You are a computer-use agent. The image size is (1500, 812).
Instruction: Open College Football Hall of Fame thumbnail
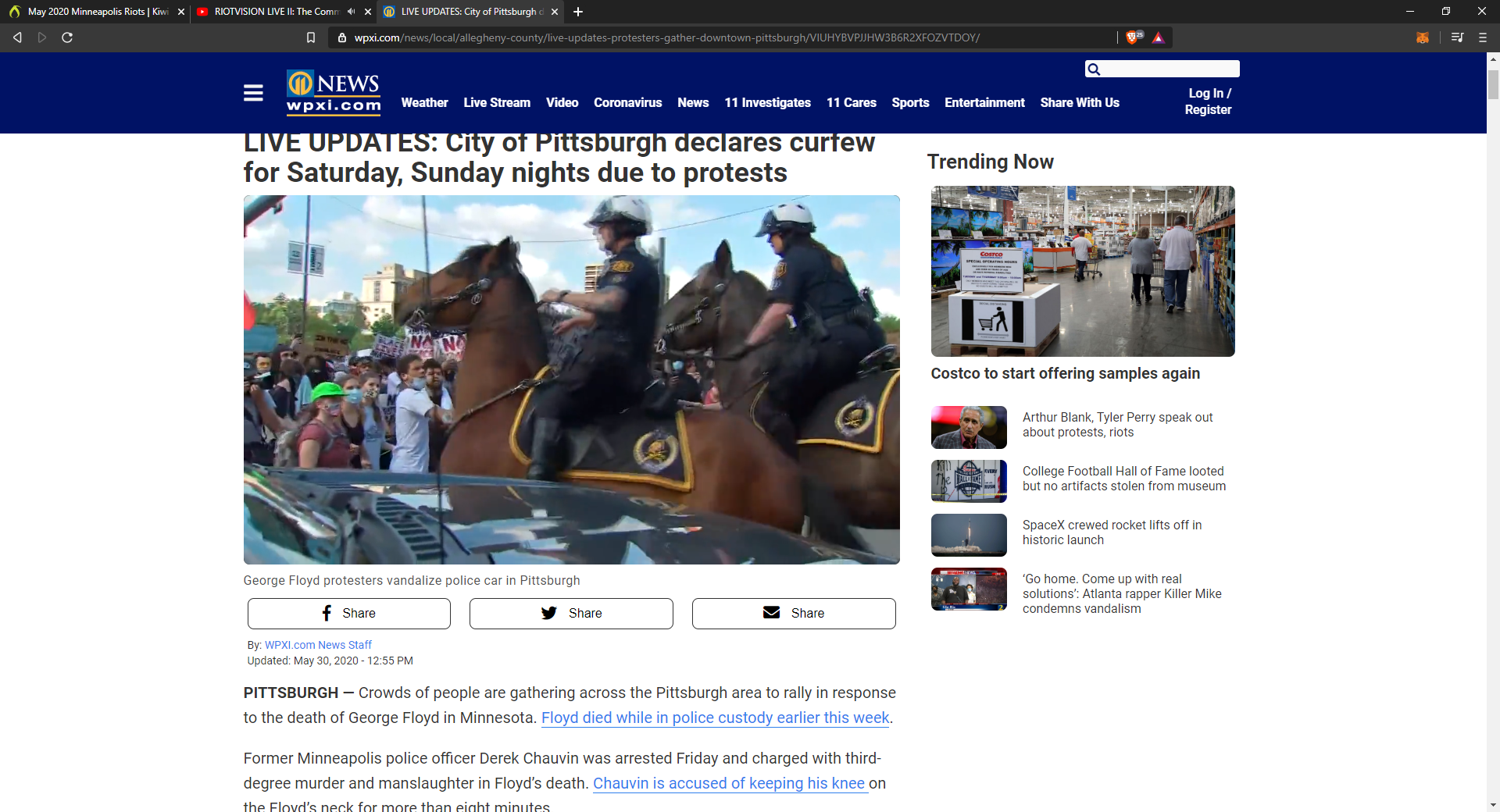[969, 481]
